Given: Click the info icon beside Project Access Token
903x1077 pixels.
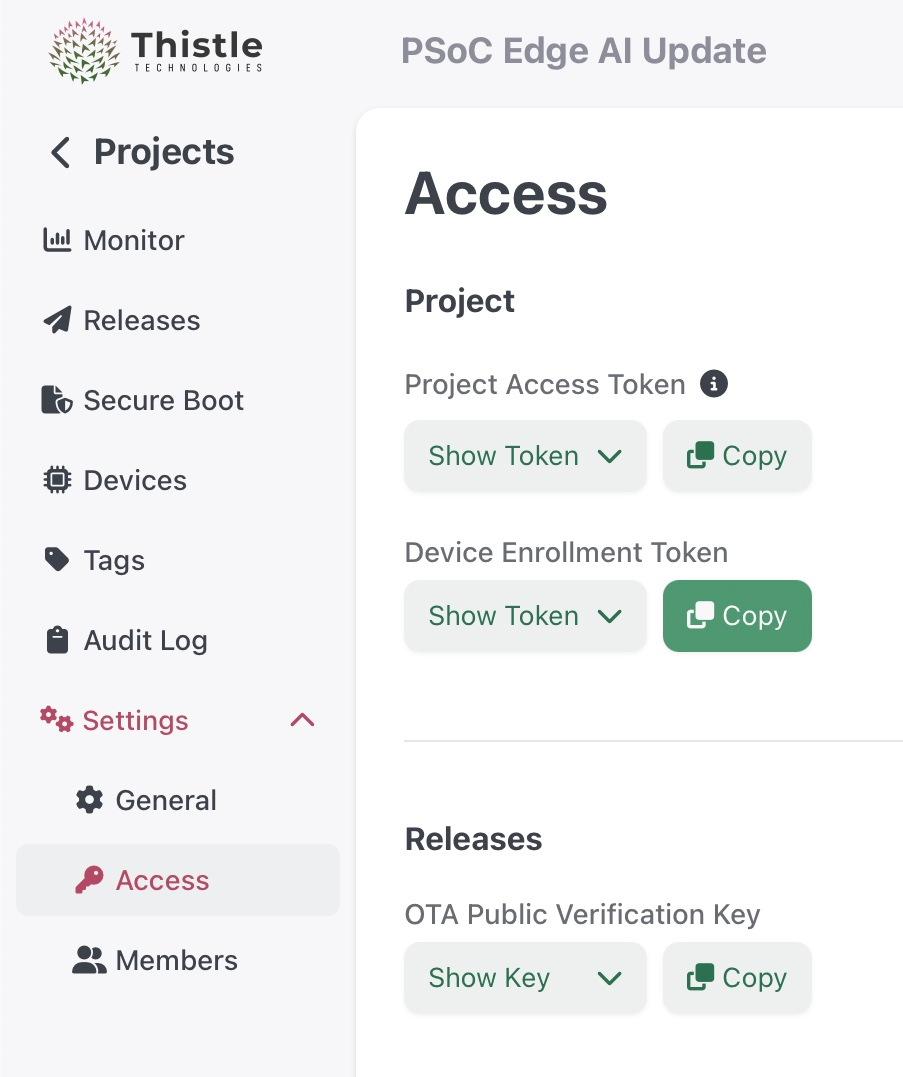Looking at the screenshot, I should tap(714, 383).
